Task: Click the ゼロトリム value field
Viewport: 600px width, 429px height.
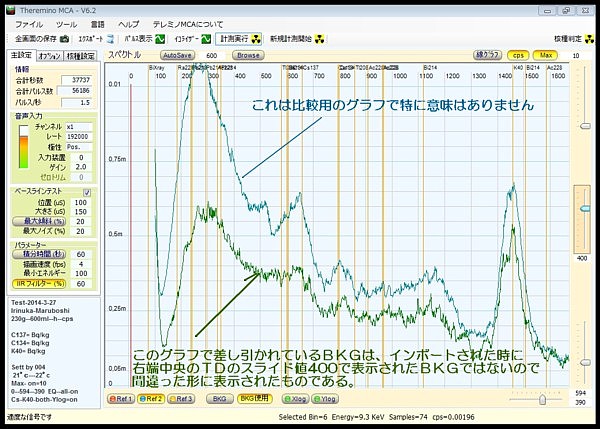Action: 81,177
